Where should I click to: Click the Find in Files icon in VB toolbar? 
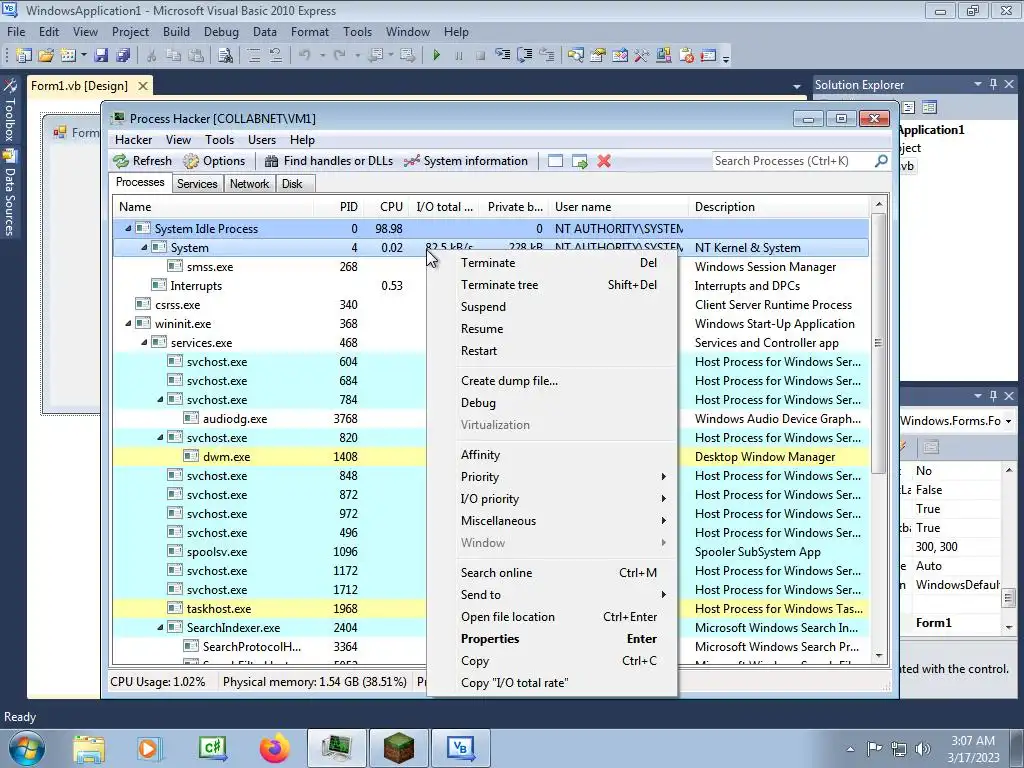point(225,56)
